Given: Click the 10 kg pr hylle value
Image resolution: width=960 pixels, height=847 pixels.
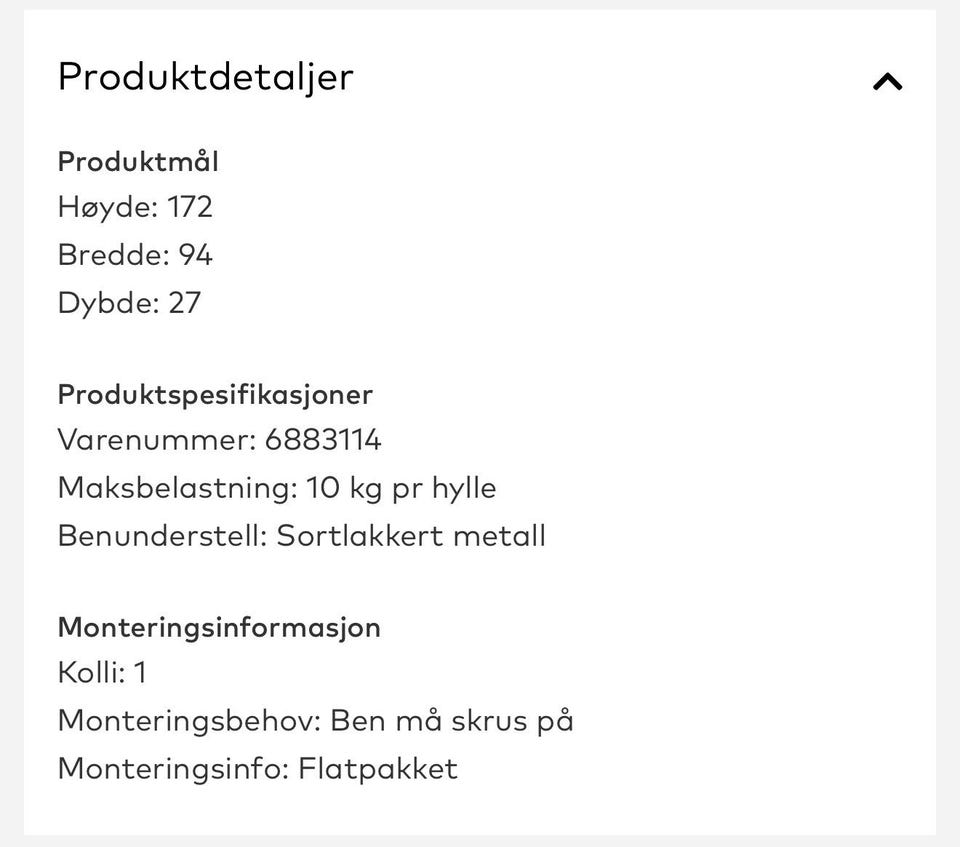Looking at the screenshot, I should coord(401,488).
